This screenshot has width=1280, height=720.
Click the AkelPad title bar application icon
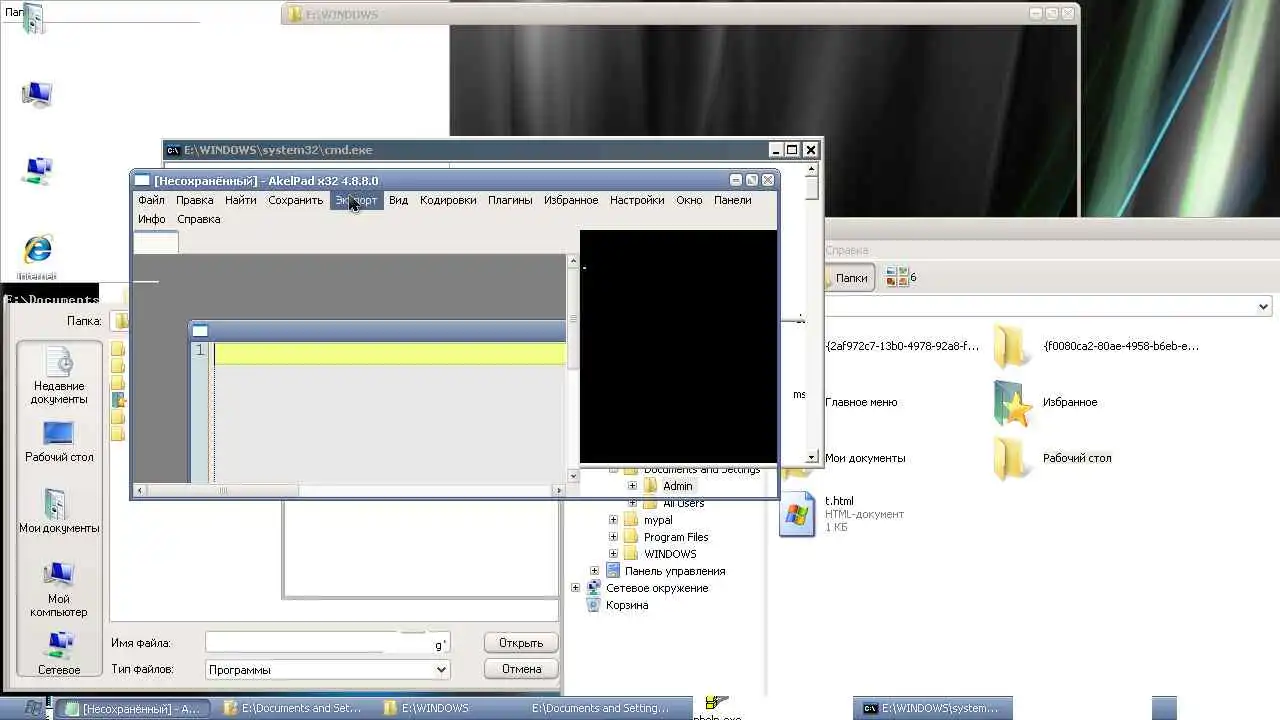142,181
